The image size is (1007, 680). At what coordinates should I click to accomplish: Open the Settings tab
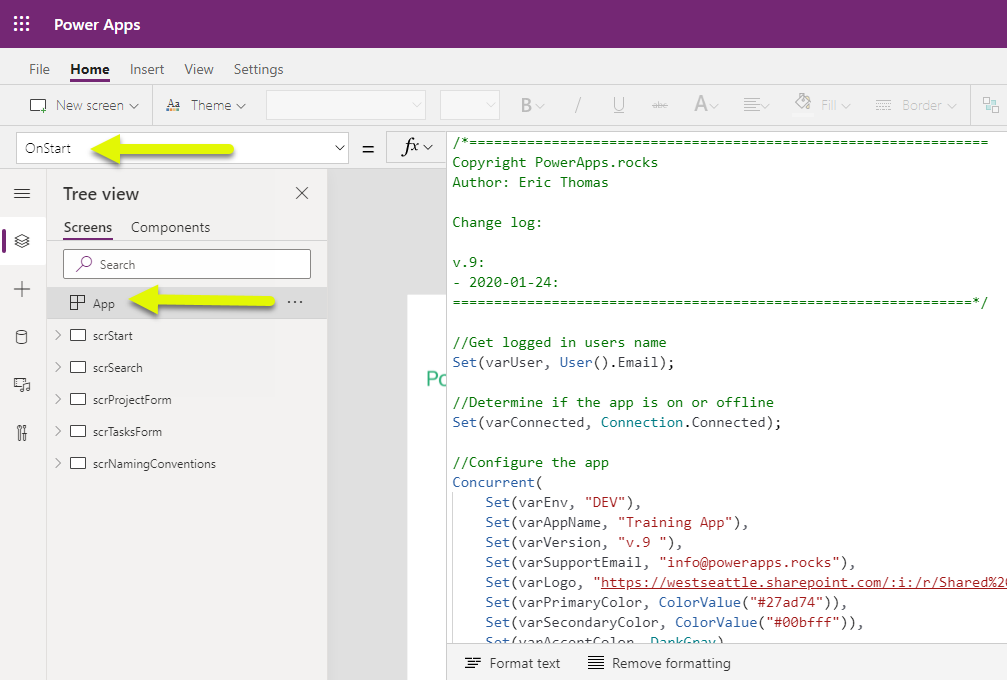(x=258, y=69)
